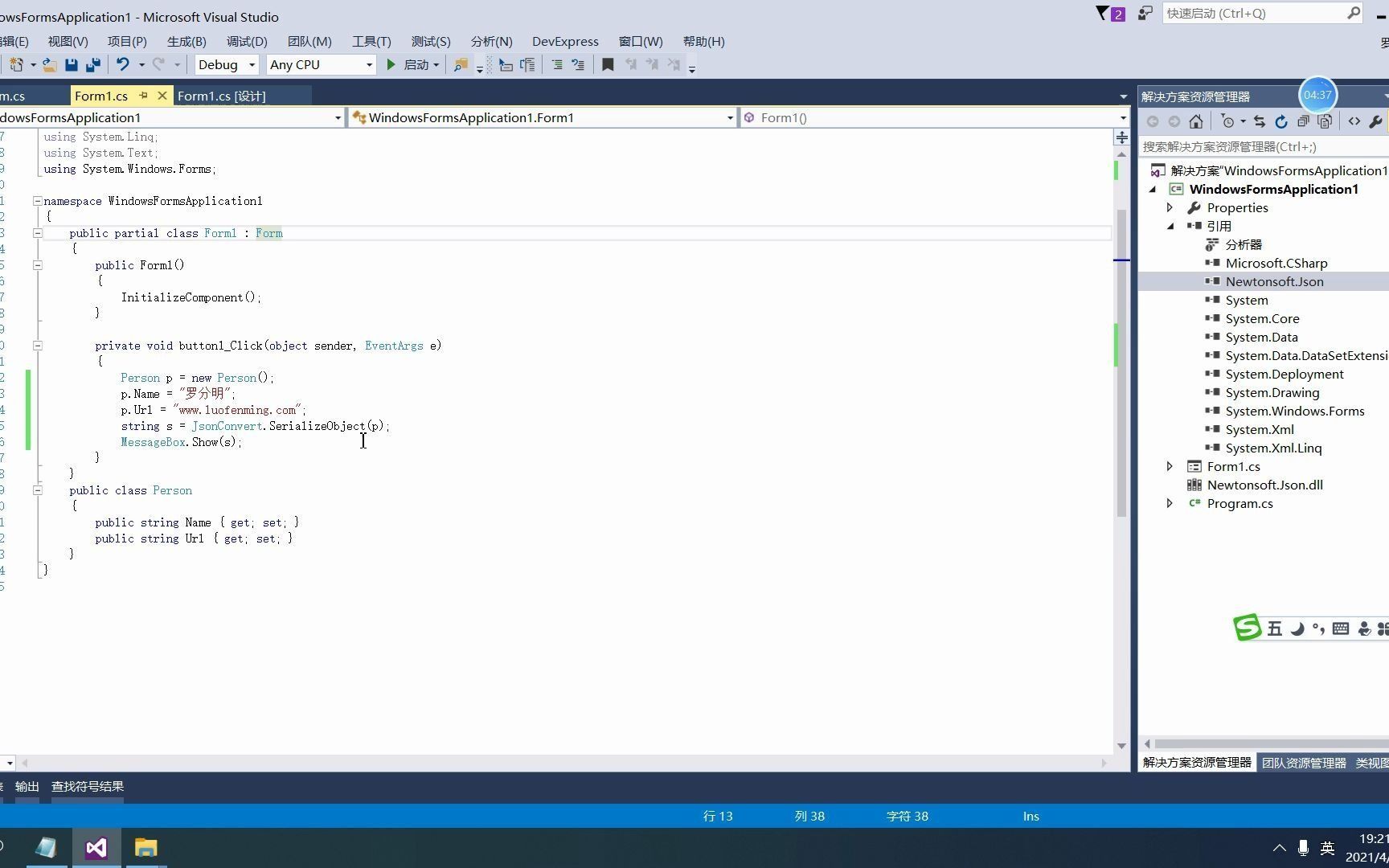The height and width of the screenshot is (868, 1389).
Task: Click Collapse All icon in Solution Explorer
Action: 1303,121
